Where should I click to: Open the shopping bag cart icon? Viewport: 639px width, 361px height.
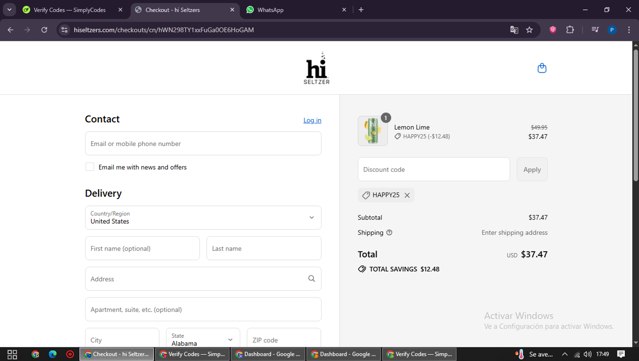(542, 68)
